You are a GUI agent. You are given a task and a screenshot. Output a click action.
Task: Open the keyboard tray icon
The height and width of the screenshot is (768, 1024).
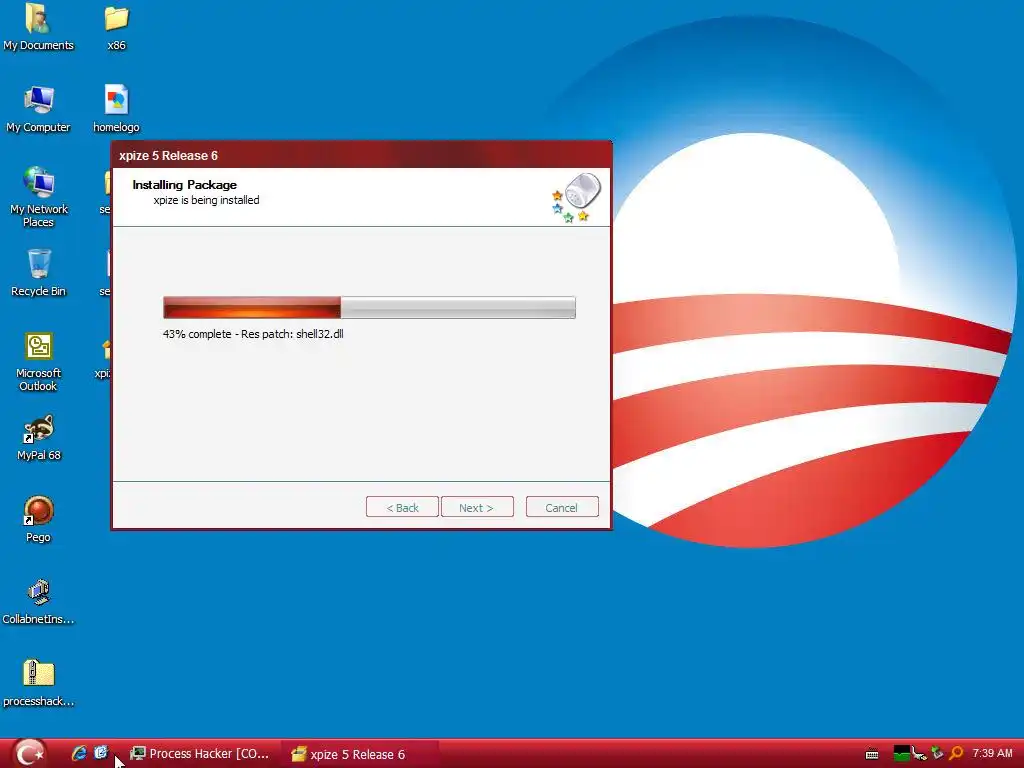pos(872,754)
